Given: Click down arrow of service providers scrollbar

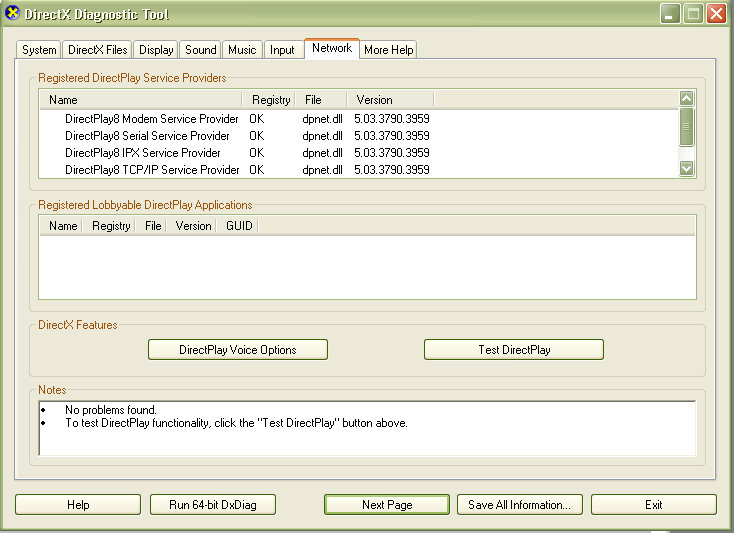Looking at the screenshot, I should point(686,168).
